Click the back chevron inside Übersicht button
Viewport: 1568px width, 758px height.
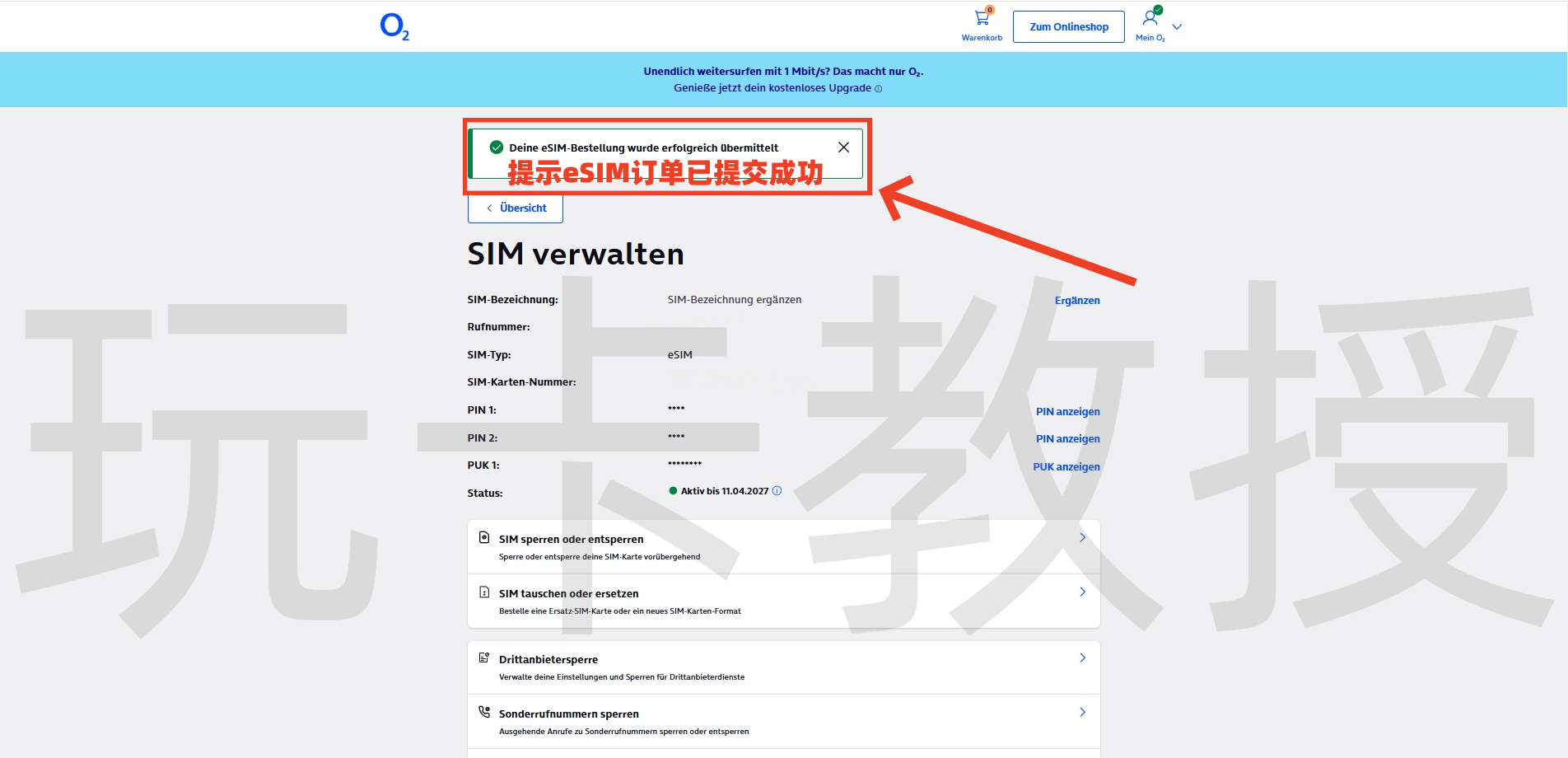coord(489,208)
